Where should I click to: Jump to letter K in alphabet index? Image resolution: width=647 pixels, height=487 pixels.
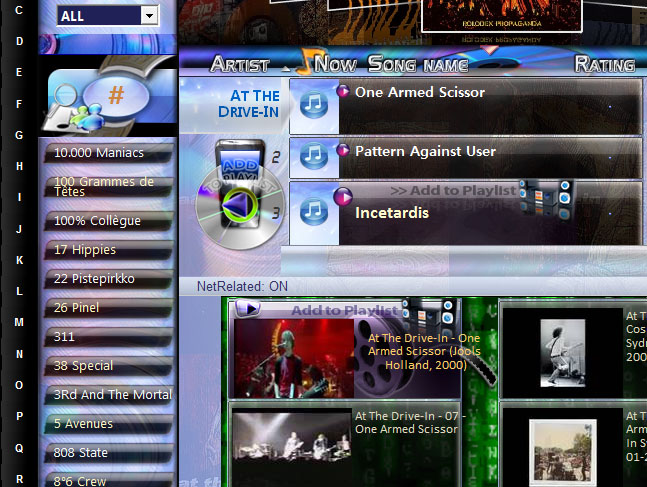19,260
